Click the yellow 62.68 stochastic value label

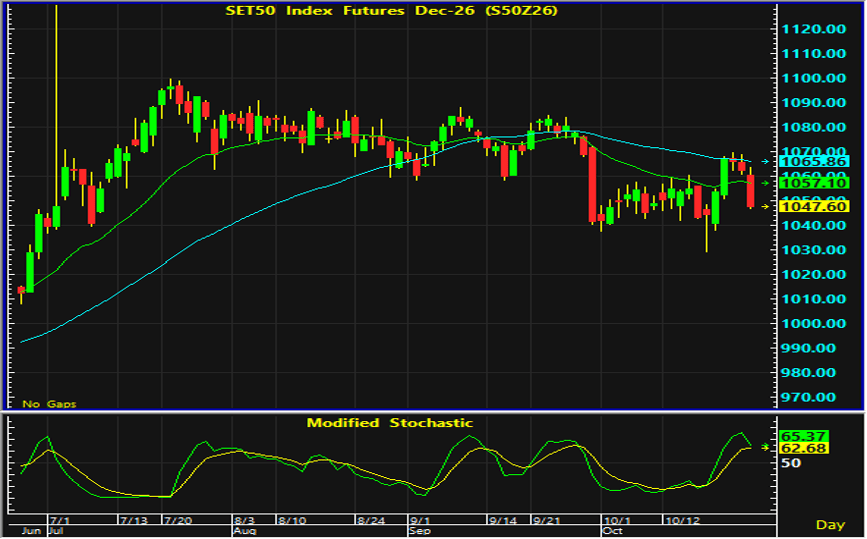(x=803, y=448)
